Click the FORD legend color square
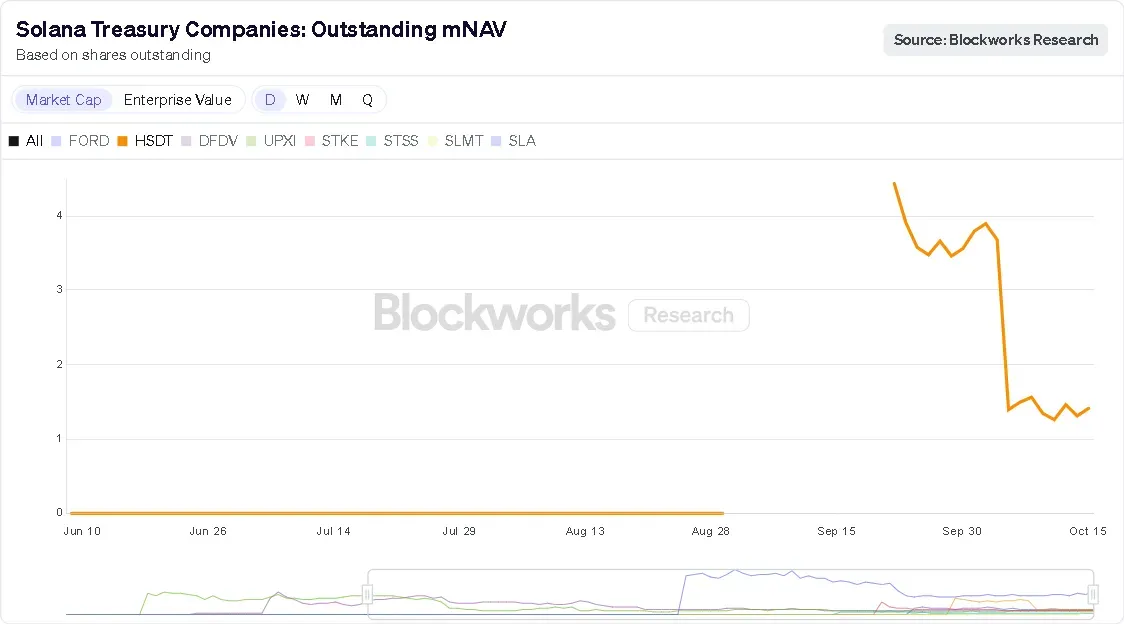 click(x=56, y=141)
